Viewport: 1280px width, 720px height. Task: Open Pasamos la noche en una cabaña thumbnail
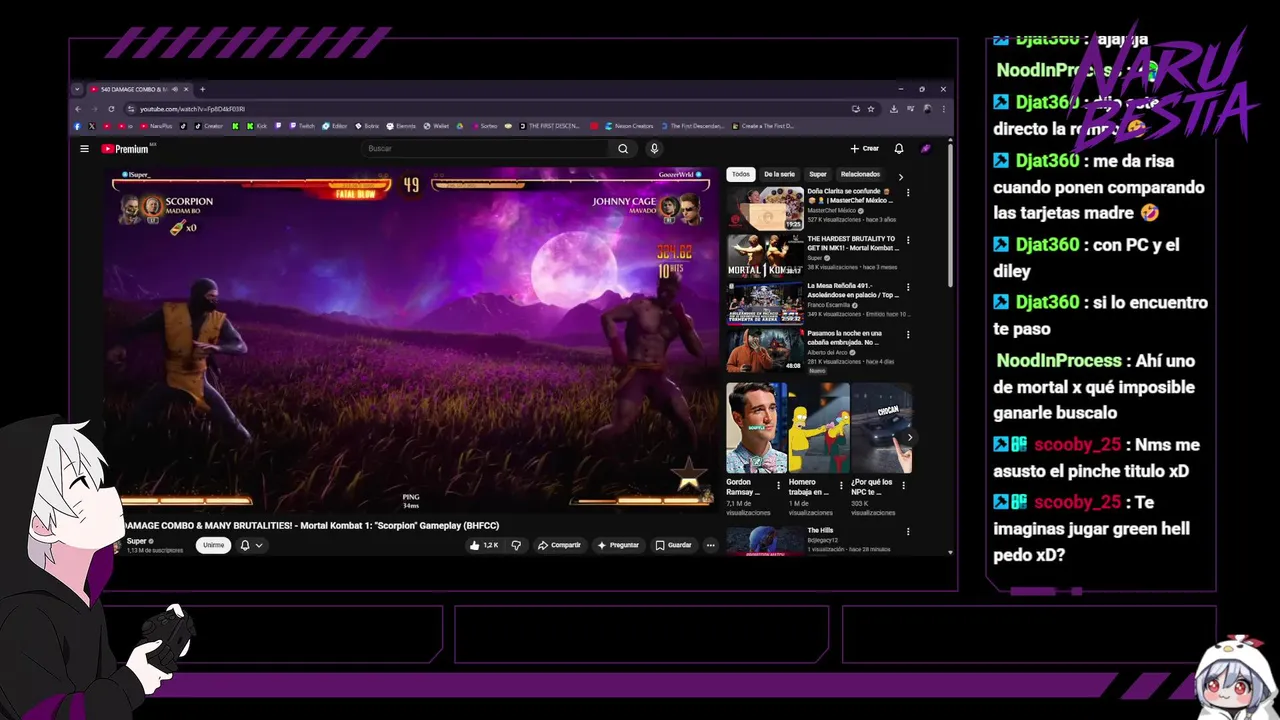pos(766,350)
